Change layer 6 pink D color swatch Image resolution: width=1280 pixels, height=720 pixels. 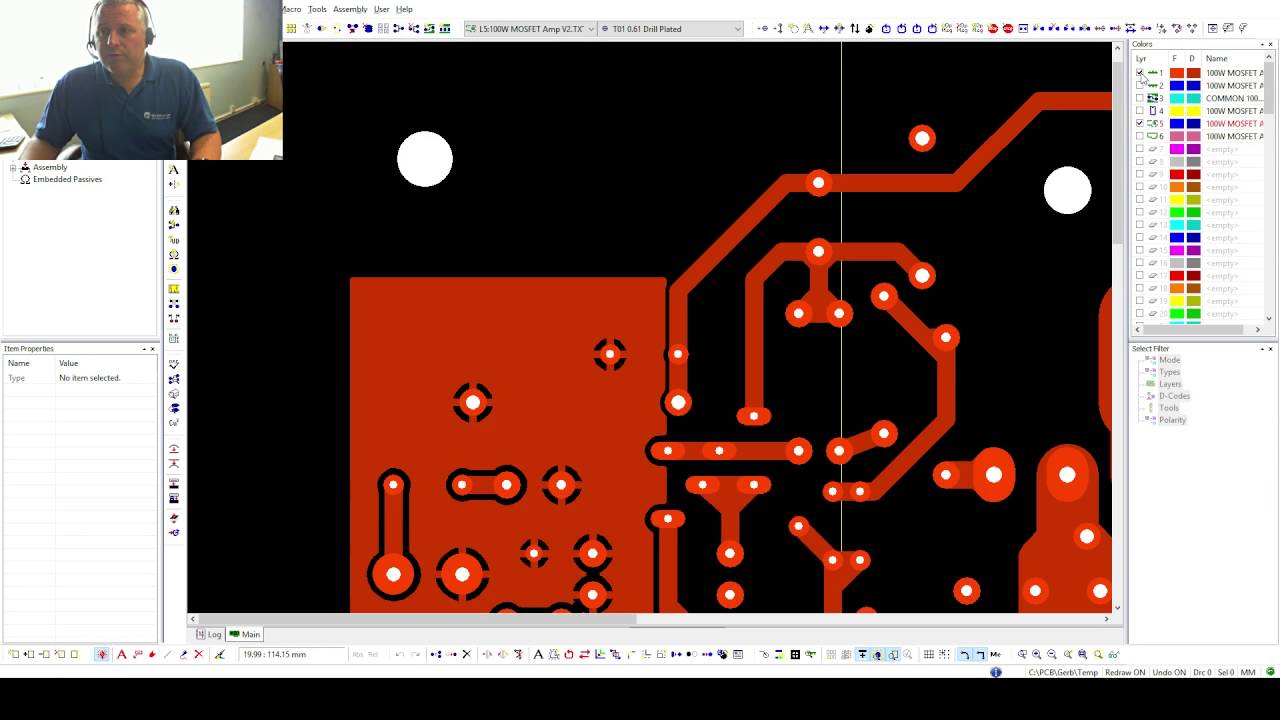tap(1193, 136)
